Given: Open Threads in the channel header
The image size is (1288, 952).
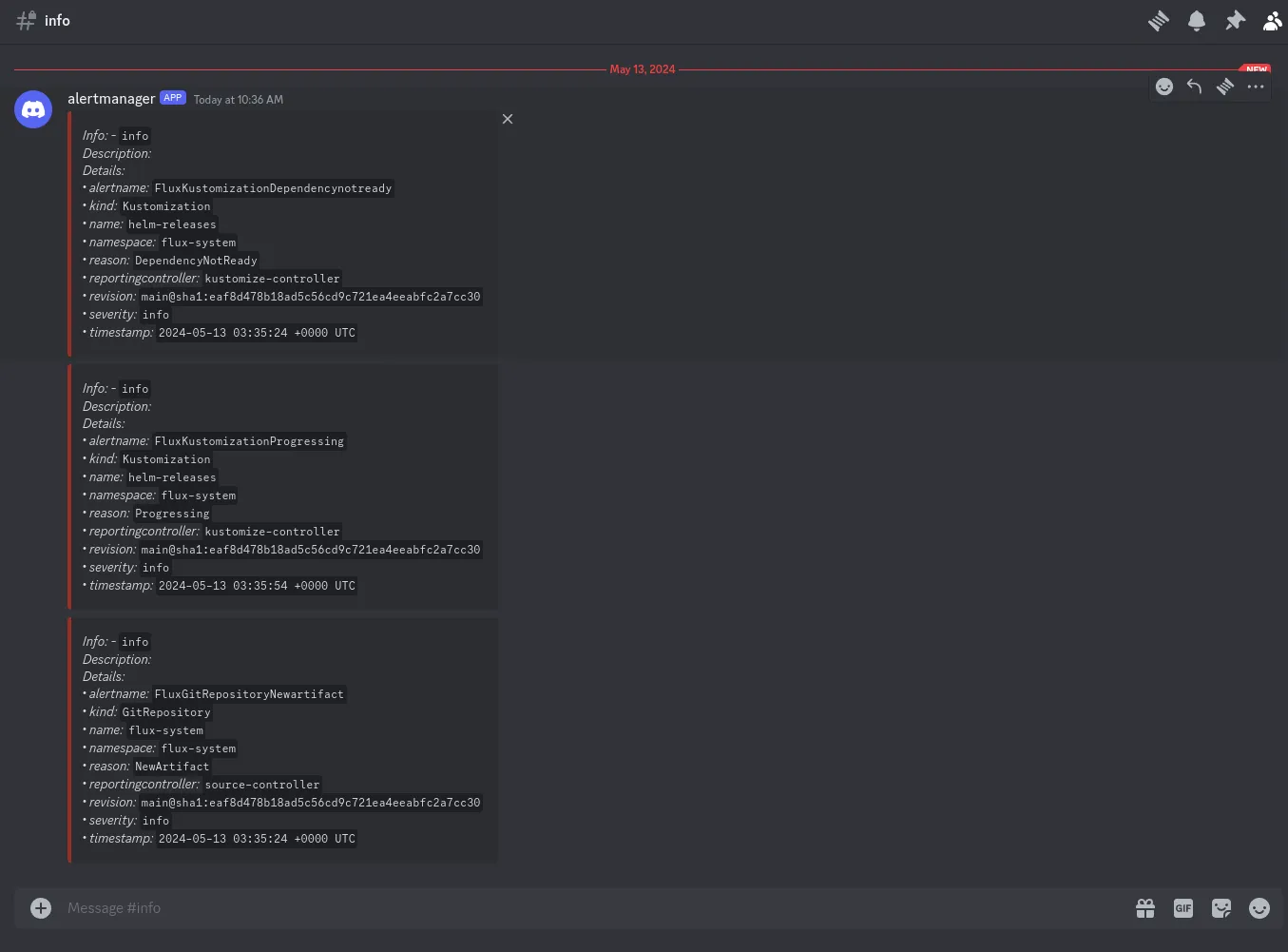Looking at the screenshot, I should click(1158, 21).
